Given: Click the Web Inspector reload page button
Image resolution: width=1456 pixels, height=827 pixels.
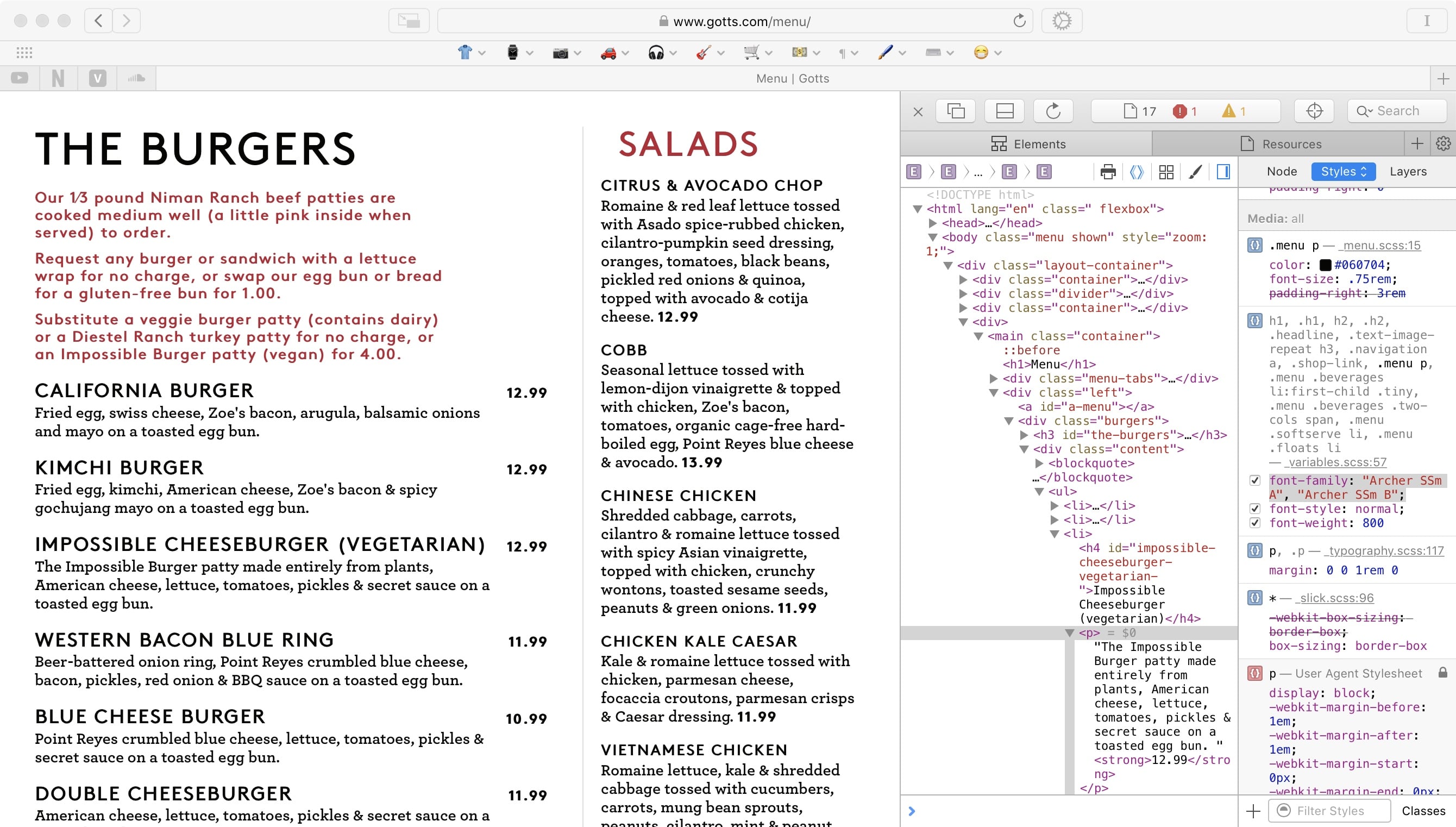Looking at the screenshot, I should point(1053,111).
